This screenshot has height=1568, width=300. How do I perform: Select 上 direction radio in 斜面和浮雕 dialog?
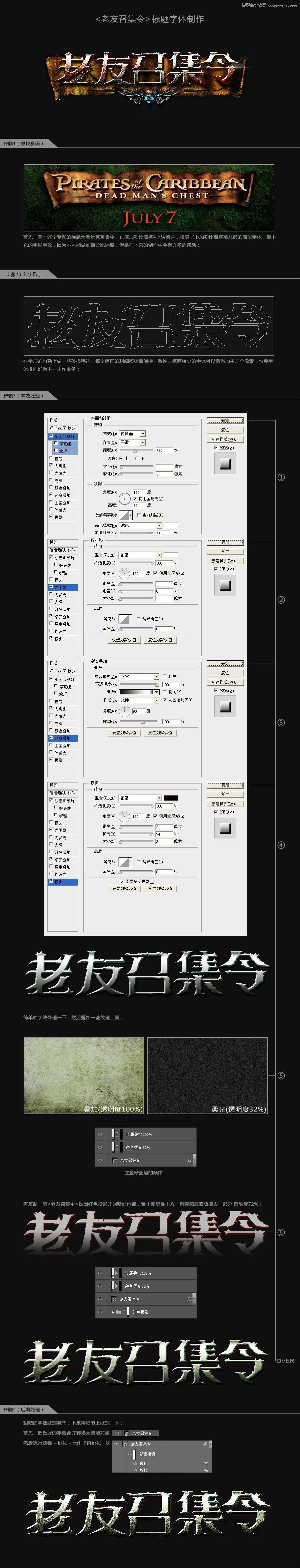(121, 458)
